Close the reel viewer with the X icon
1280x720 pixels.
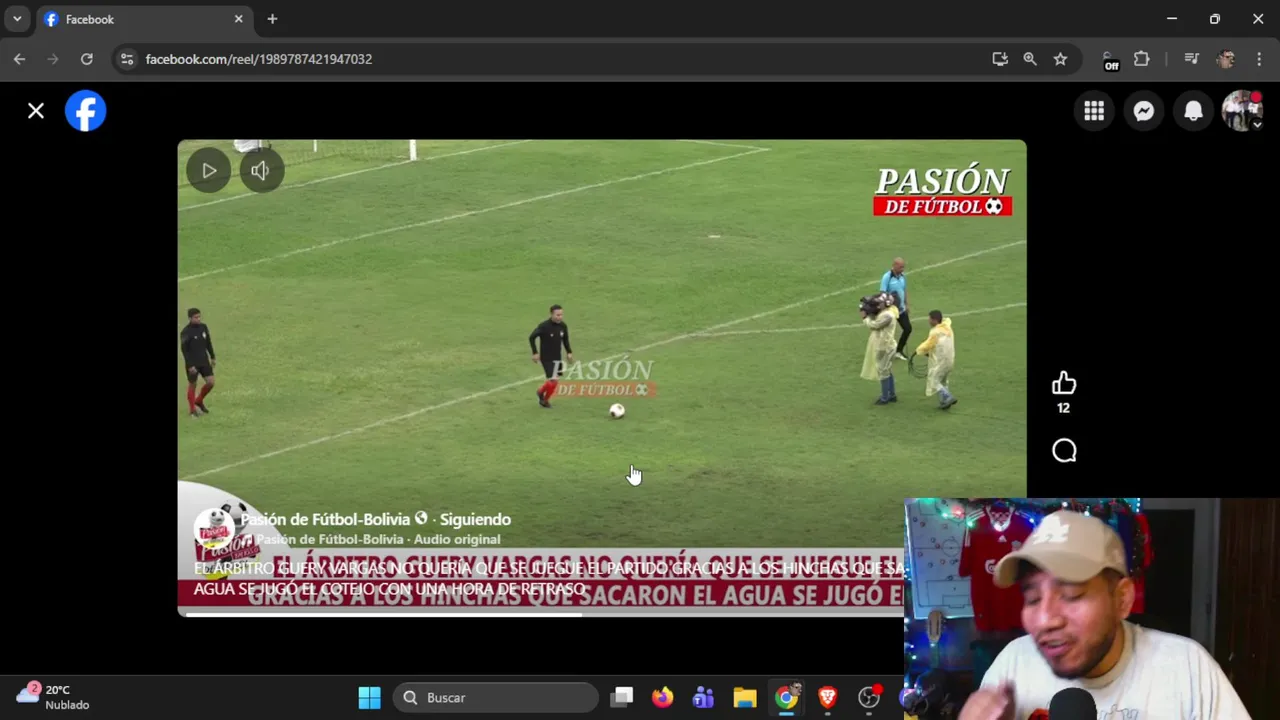click(x=36, y=111)
